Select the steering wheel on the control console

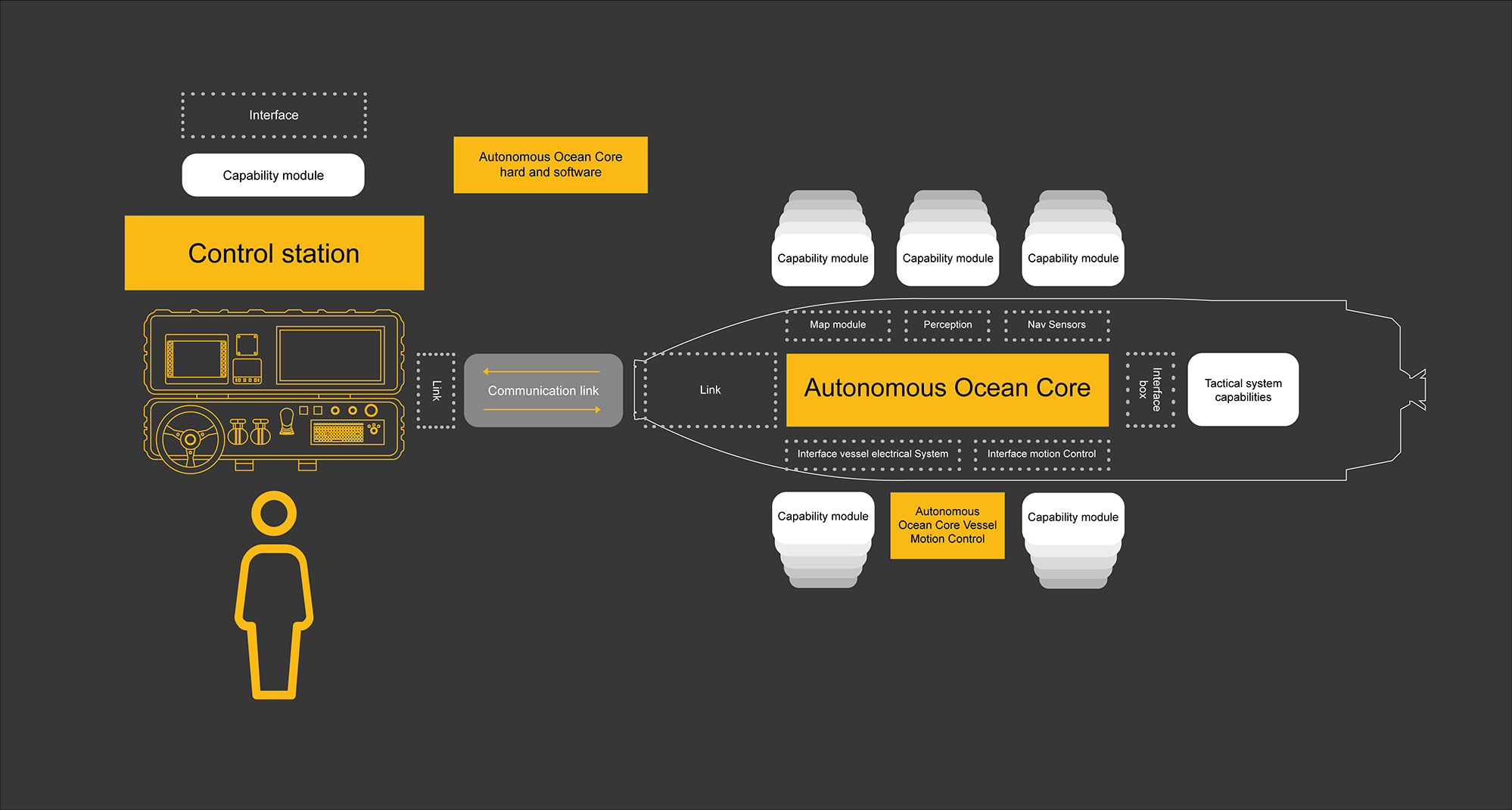pyautogui.click(x=191, y=439)
